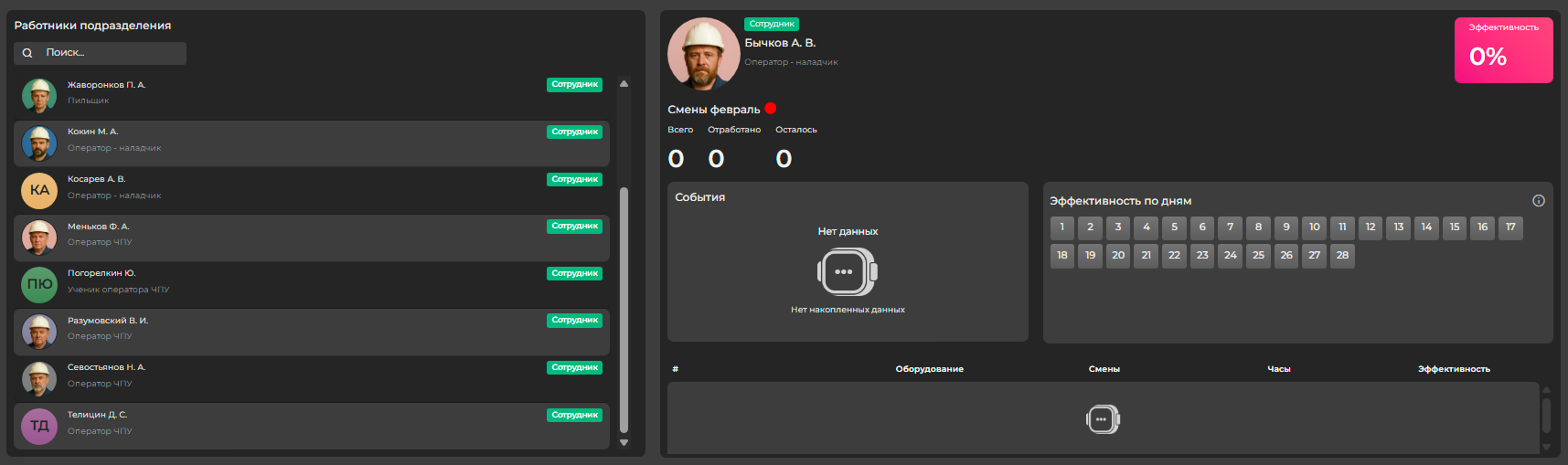
Task: Open Кокин М. А. employee row
Action: point(274,142)
